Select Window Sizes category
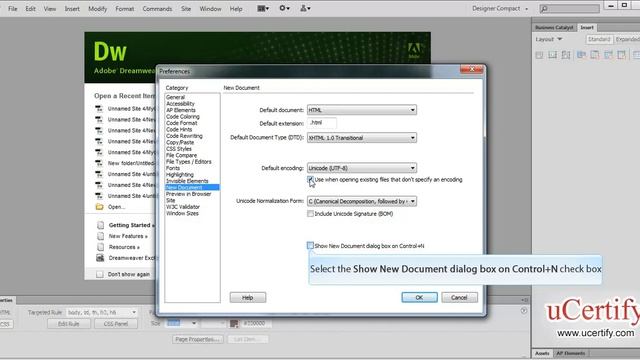The width and height of the screenshot is (640, 360). click(x=182, y=213)
